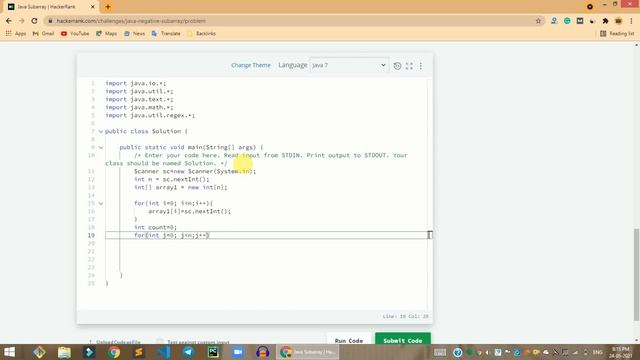This screenshot has height=360, width=640.
Task: Open a new browser tab
Action: point(108,7)
